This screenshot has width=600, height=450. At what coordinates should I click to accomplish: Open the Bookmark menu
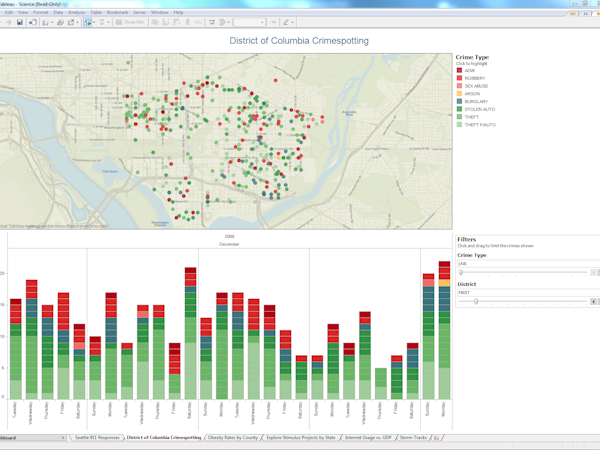tap(115, 12)
